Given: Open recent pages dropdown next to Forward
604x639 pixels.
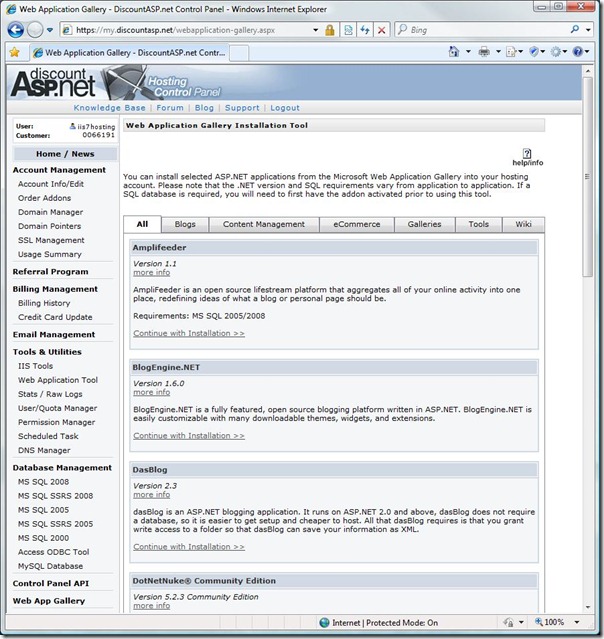Looking at the screenshot, I should tap(50, 30).
